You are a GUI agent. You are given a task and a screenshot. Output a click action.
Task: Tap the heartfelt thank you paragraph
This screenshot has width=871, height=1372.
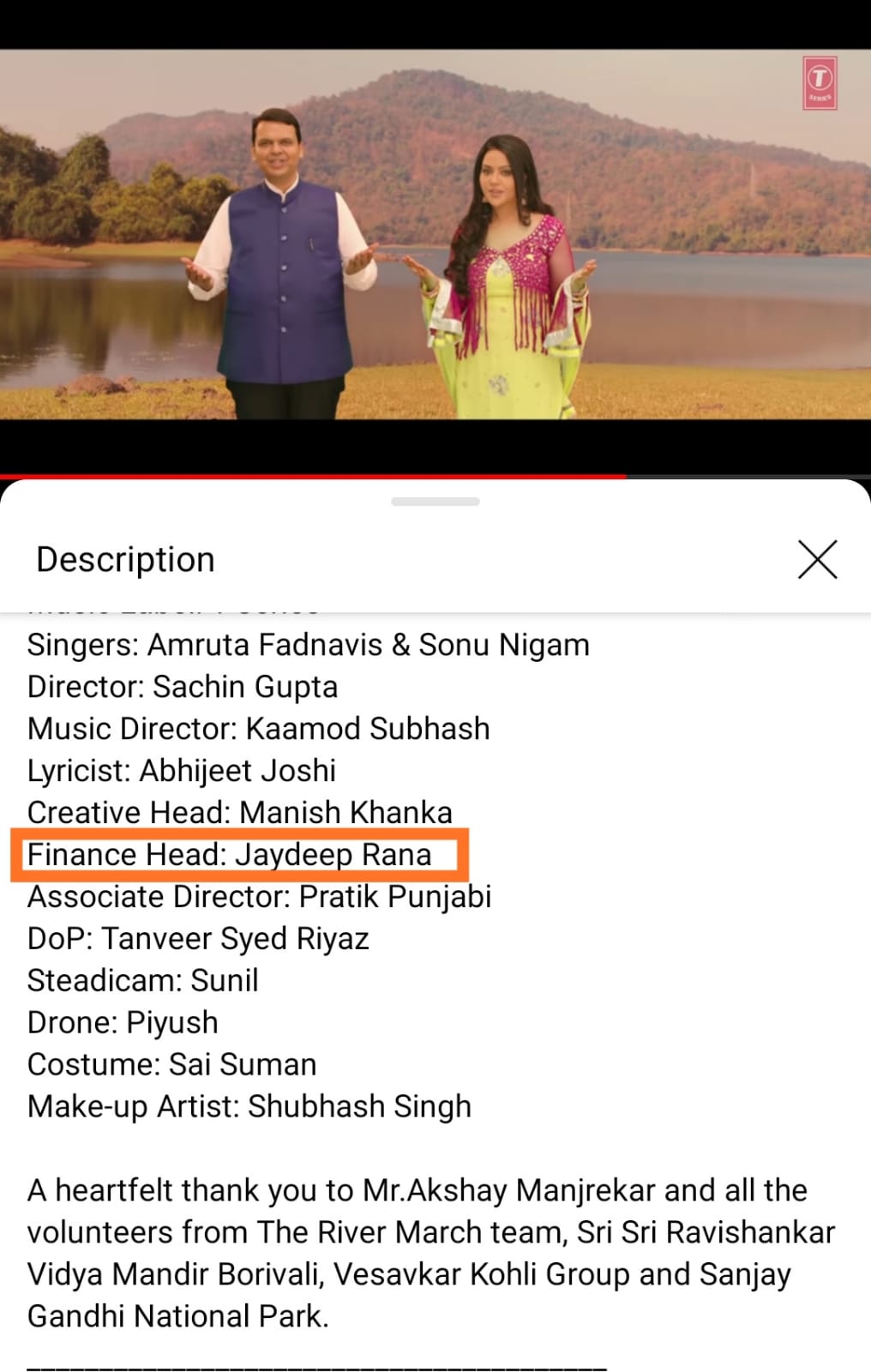pos(431,1253)
